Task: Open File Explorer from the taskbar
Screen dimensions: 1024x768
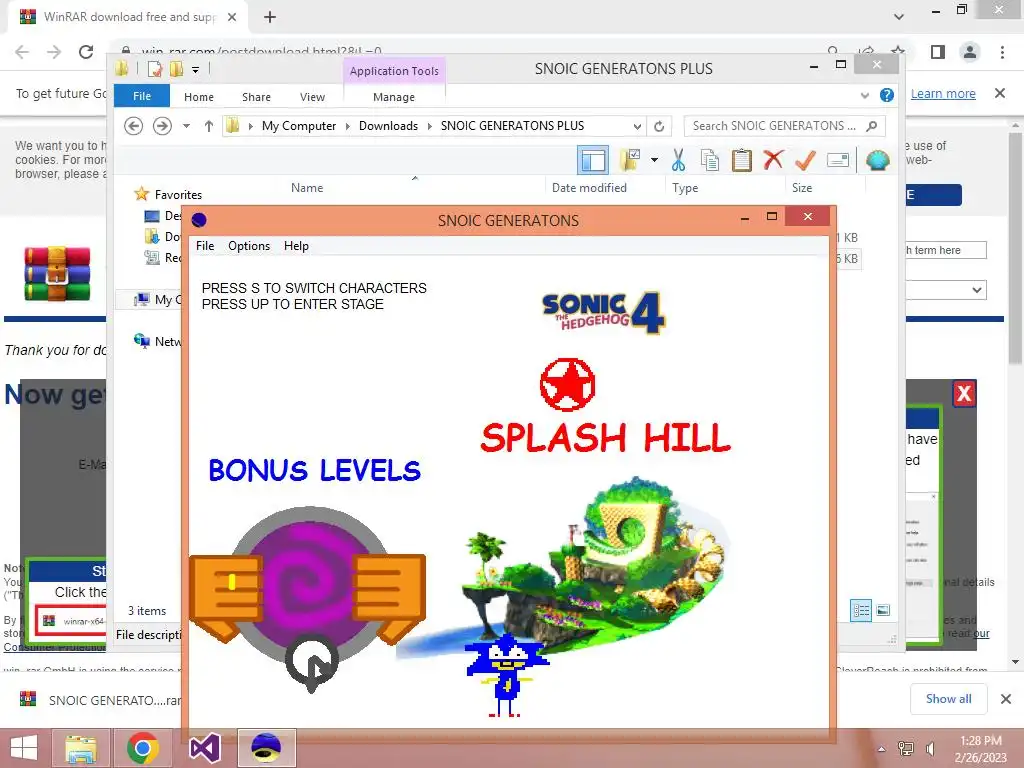Action: click(81, 748)
